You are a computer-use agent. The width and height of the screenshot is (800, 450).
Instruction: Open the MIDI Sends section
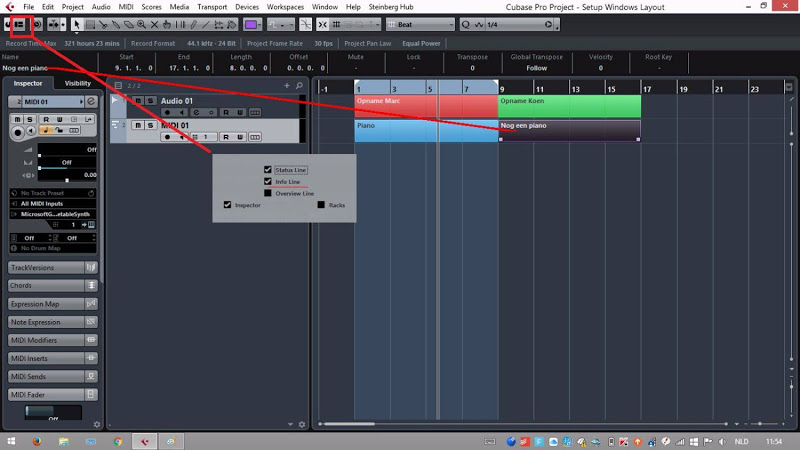[x=53, y=376]
